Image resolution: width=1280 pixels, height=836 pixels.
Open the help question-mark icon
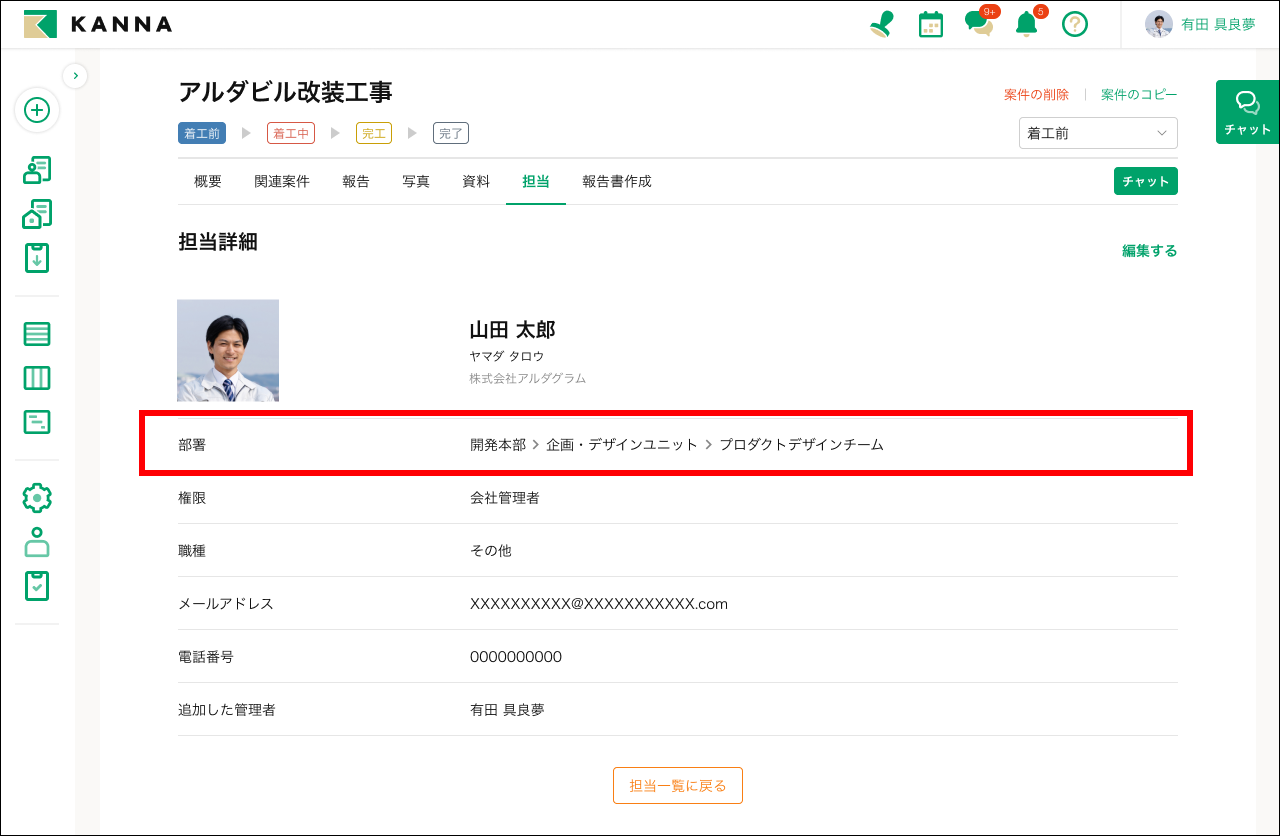click(x=1075, y=24)
